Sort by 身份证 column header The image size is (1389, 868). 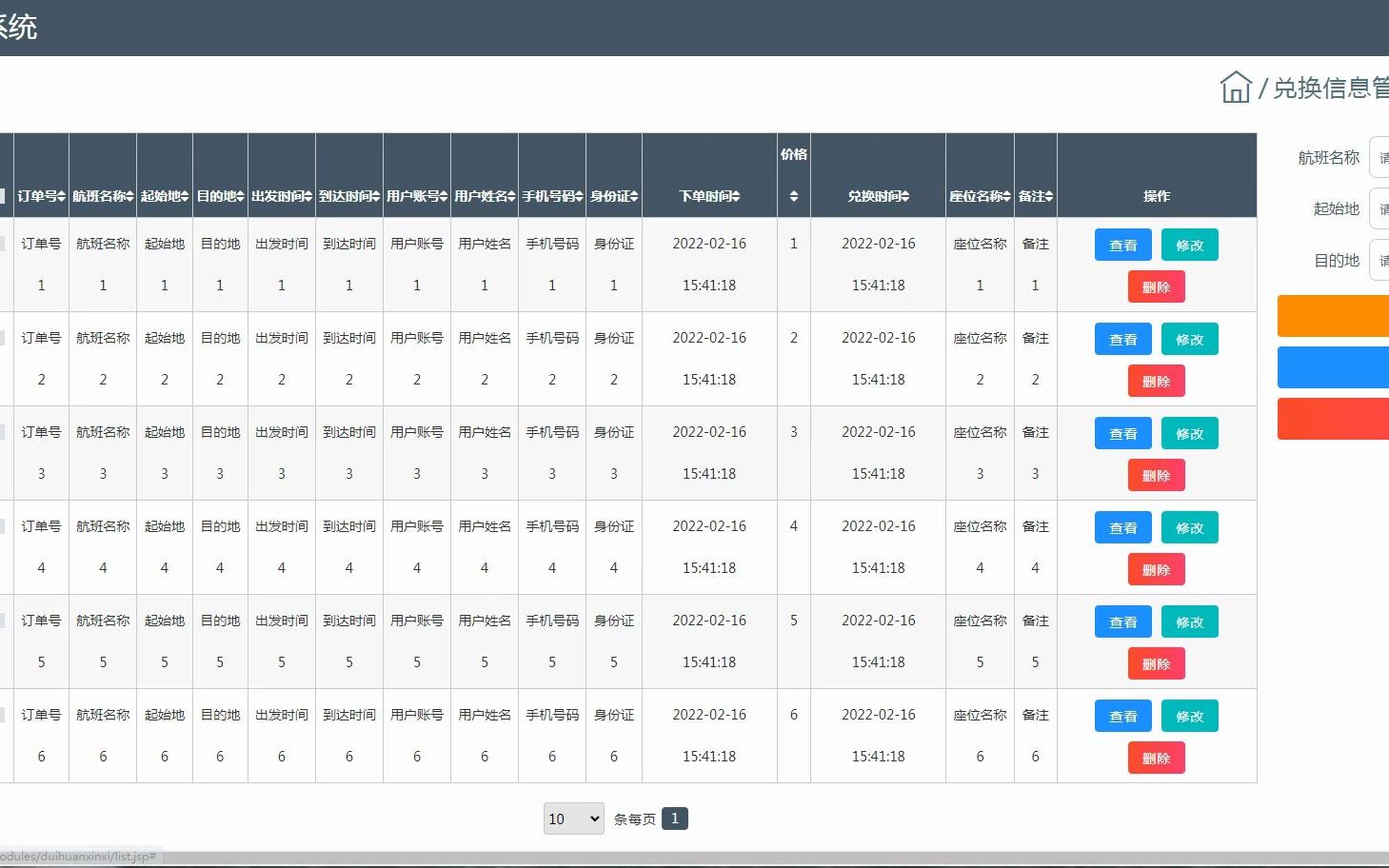(x=614, y=196)
